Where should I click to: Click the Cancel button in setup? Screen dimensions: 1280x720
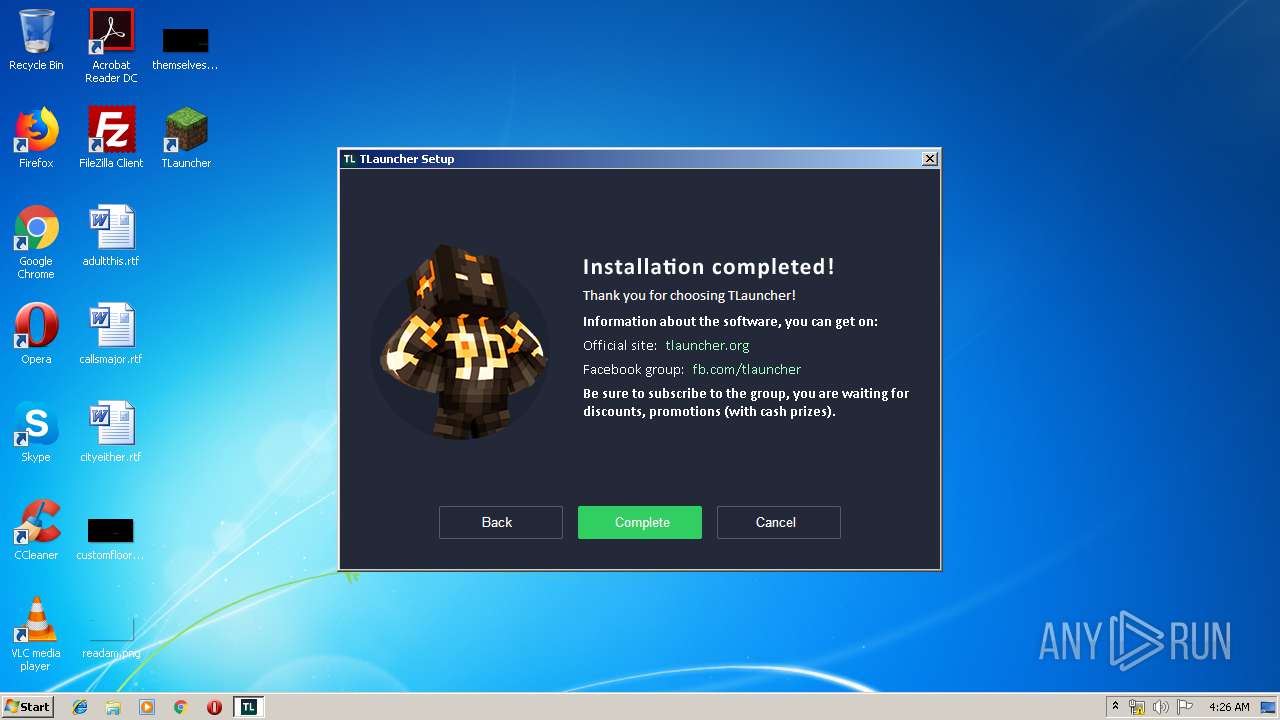(779, 522)
